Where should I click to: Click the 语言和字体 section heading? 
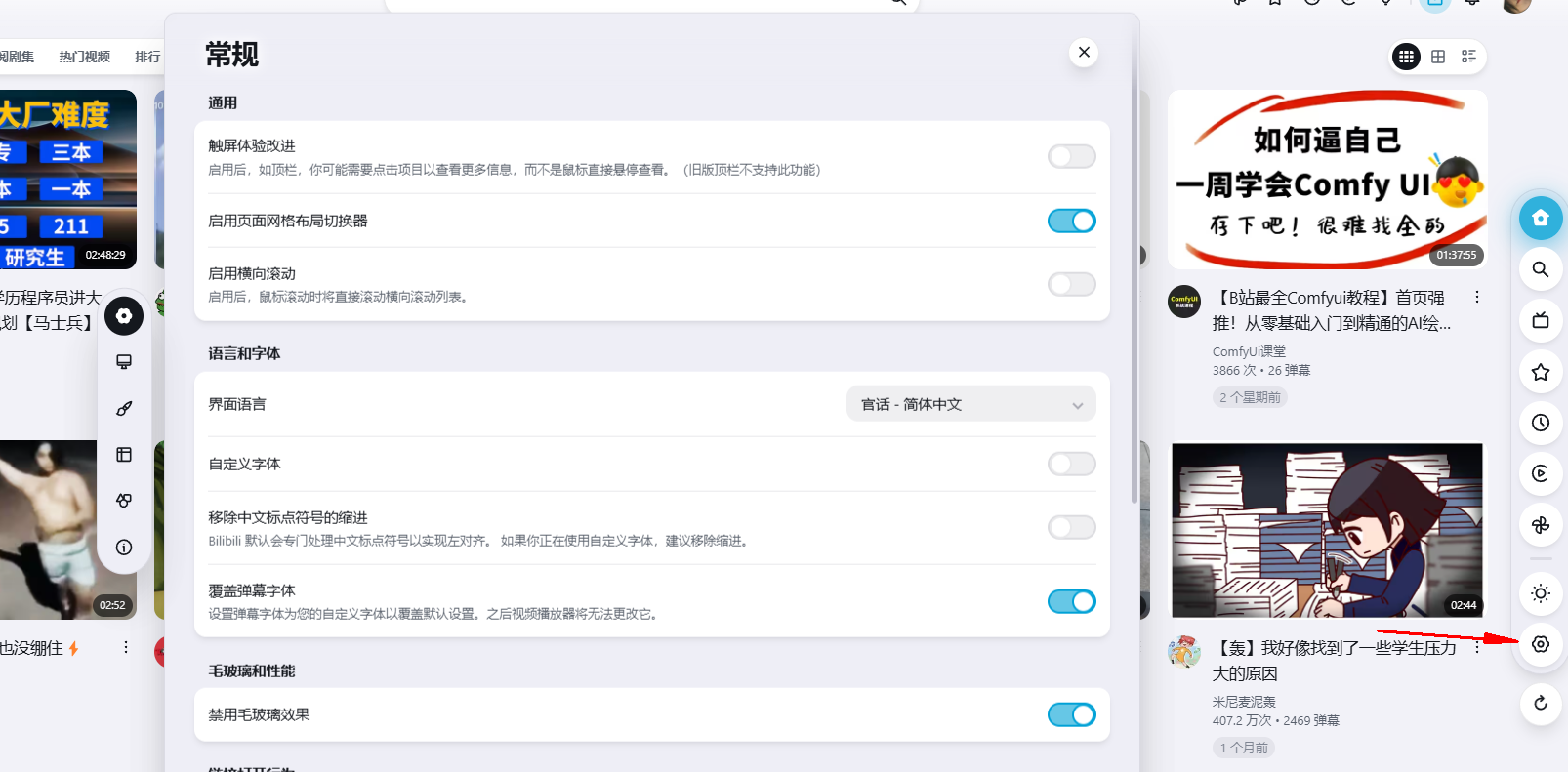click(244, 353)
